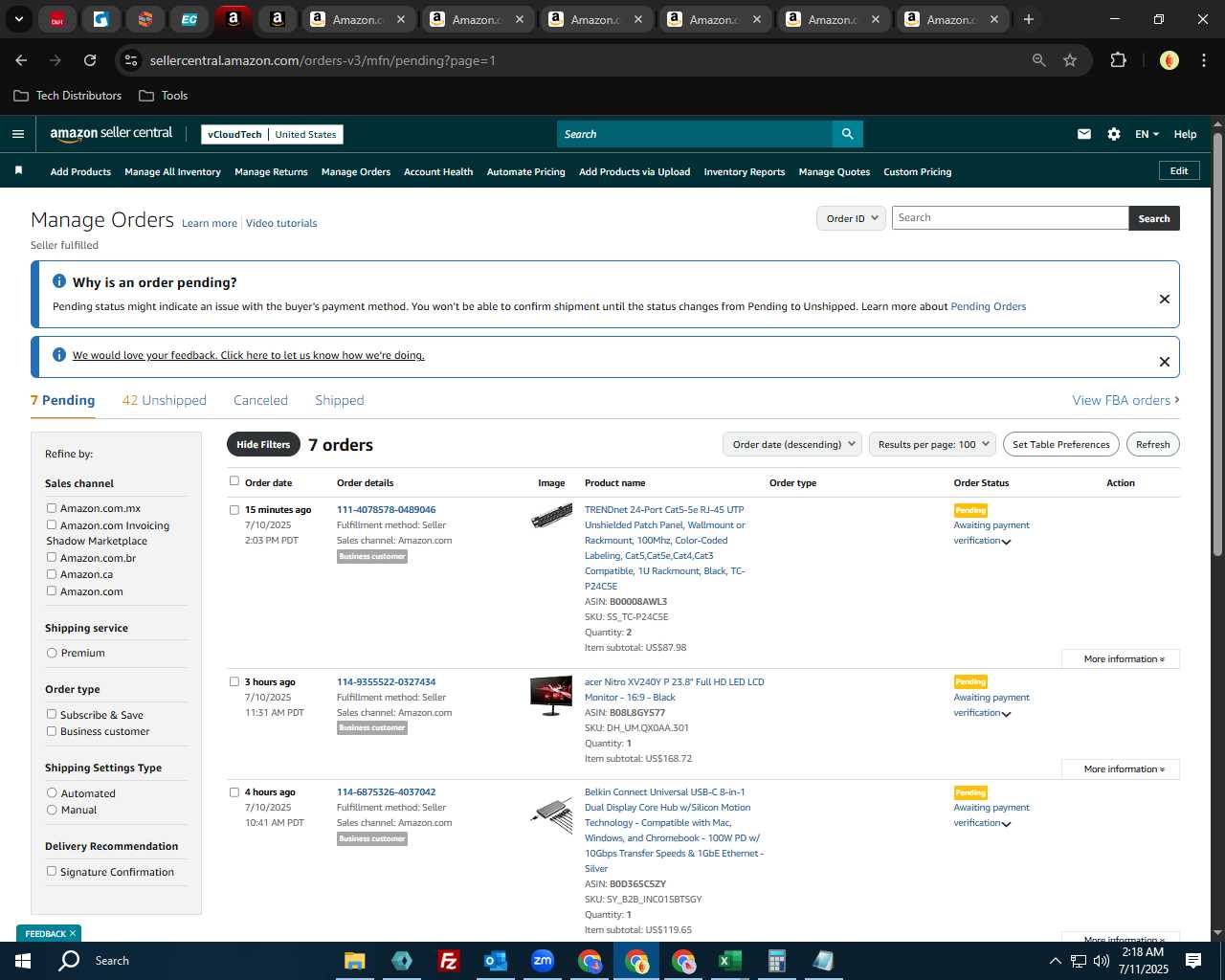Open Zoom from the taskbar
1225x980 pixels.
(543, 961)
